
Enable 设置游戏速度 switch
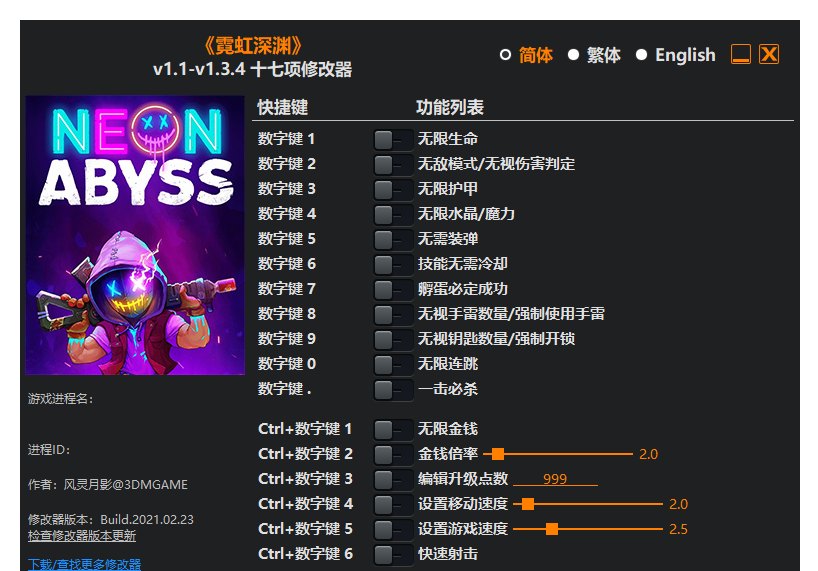[x=393, y=530]
